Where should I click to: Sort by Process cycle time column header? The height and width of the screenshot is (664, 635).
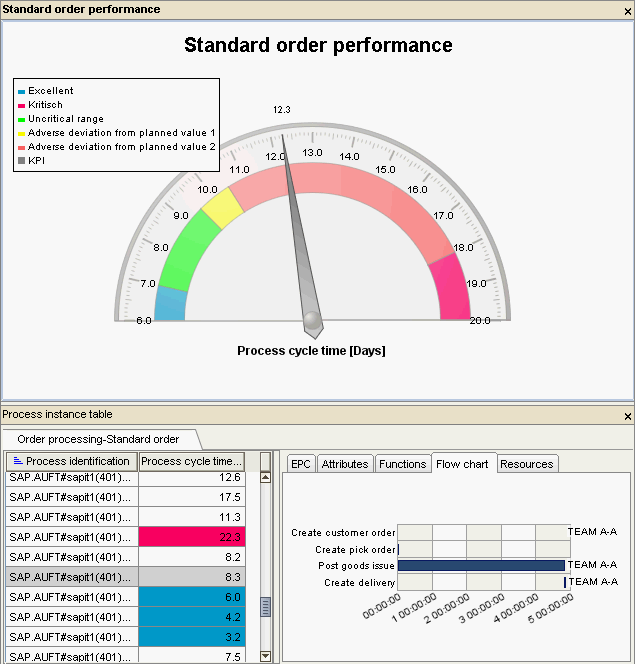click(192, 461)
